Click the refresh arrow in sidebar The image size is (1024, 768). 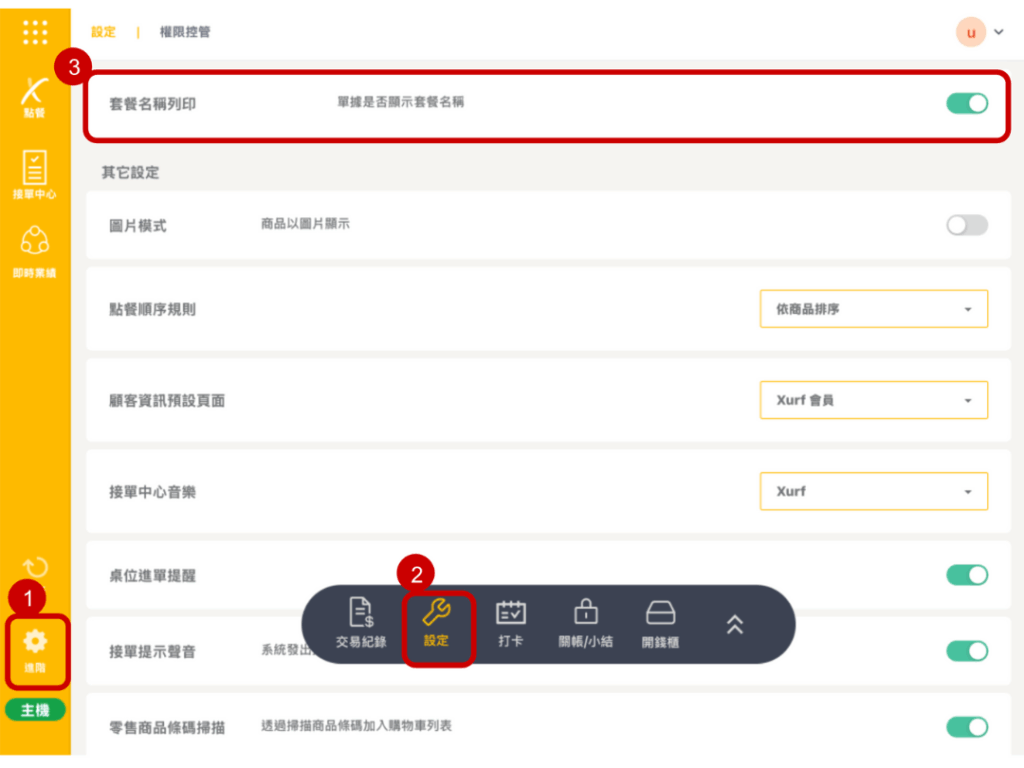(x=35, y=568)
